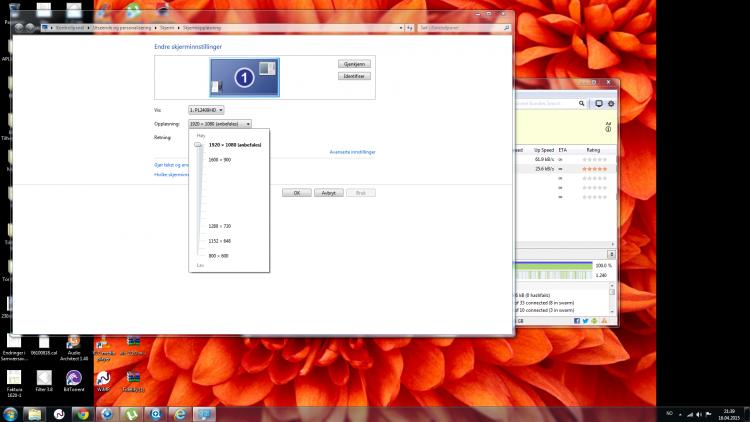Open the 06100818.cal desktop file
750x422 pixels.
(x=44, y=345)
